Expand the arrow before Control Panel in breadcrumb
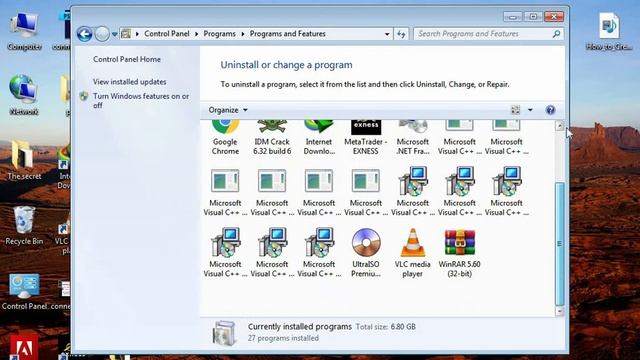This screenshot has height=360, width=640. [137, 34]
